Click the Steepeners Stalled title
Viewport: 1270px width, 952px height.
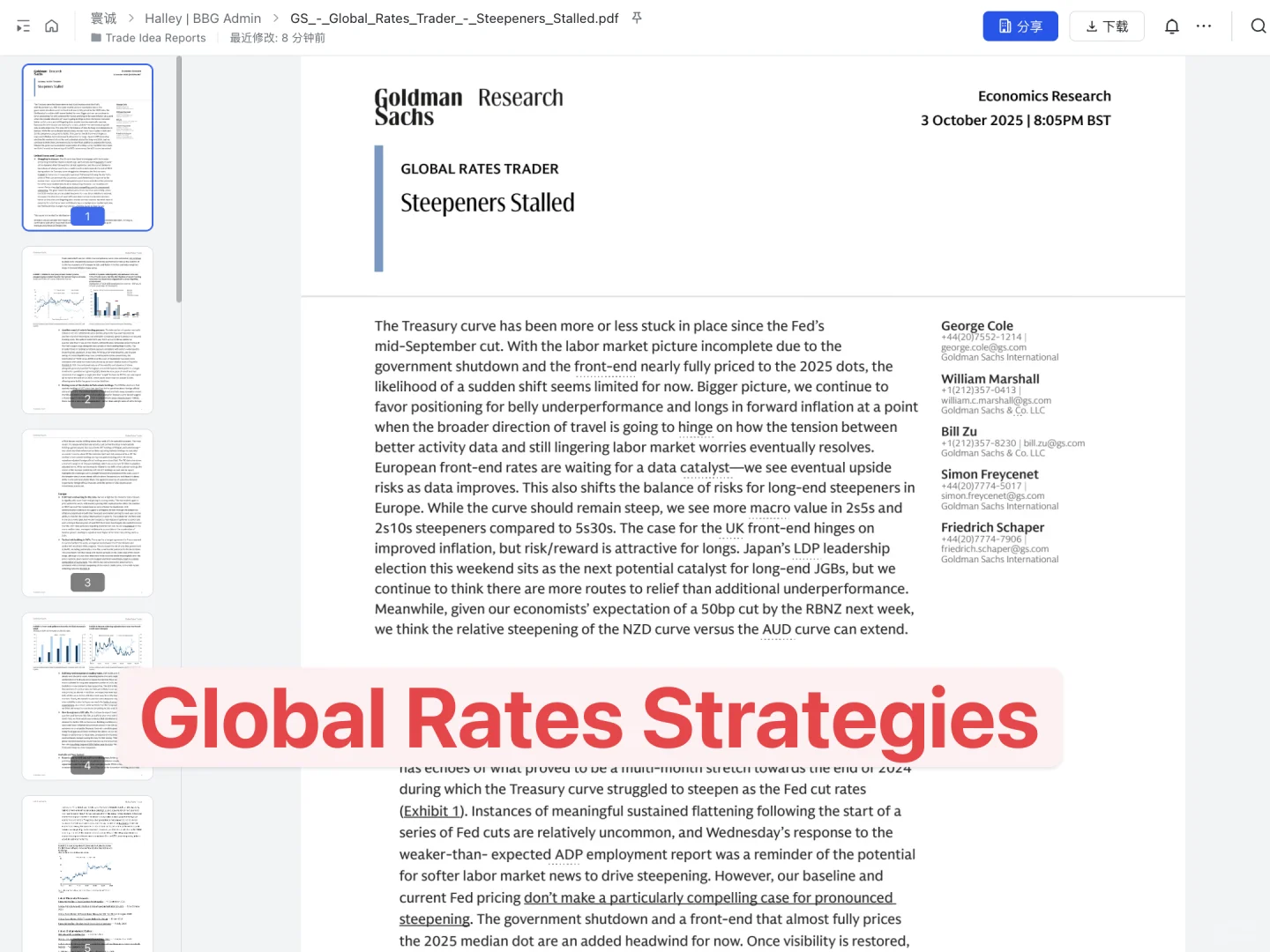coord(488,203)
